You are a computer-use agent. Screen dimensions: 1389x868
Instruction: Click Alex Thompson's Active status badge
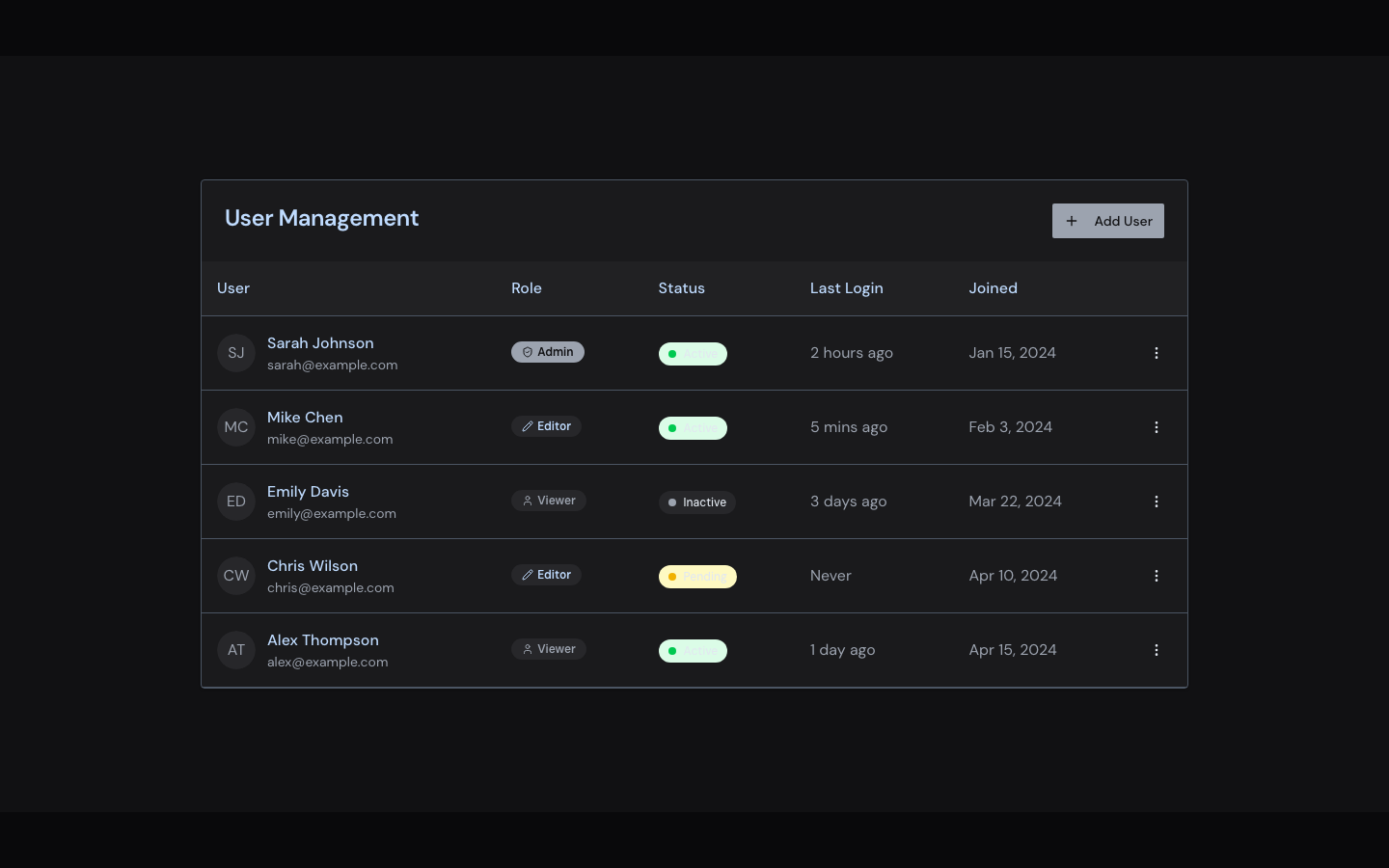tap(693, 651)
